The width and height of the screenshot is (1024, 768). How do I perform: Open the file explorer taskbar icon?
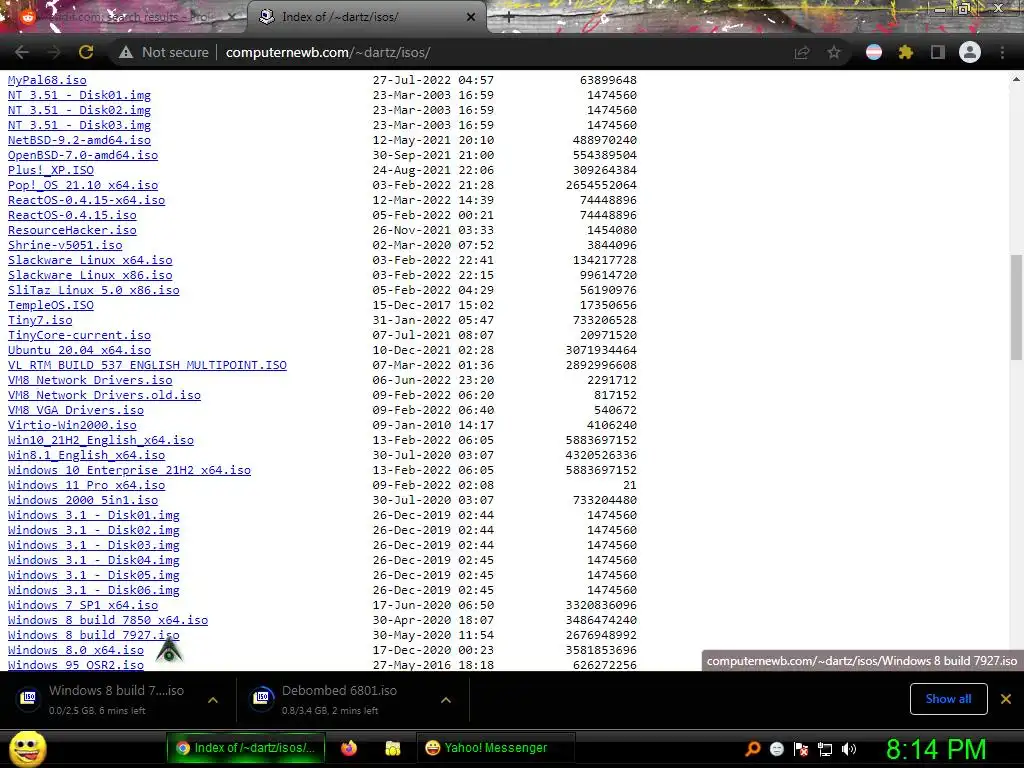tap(392, 748)
